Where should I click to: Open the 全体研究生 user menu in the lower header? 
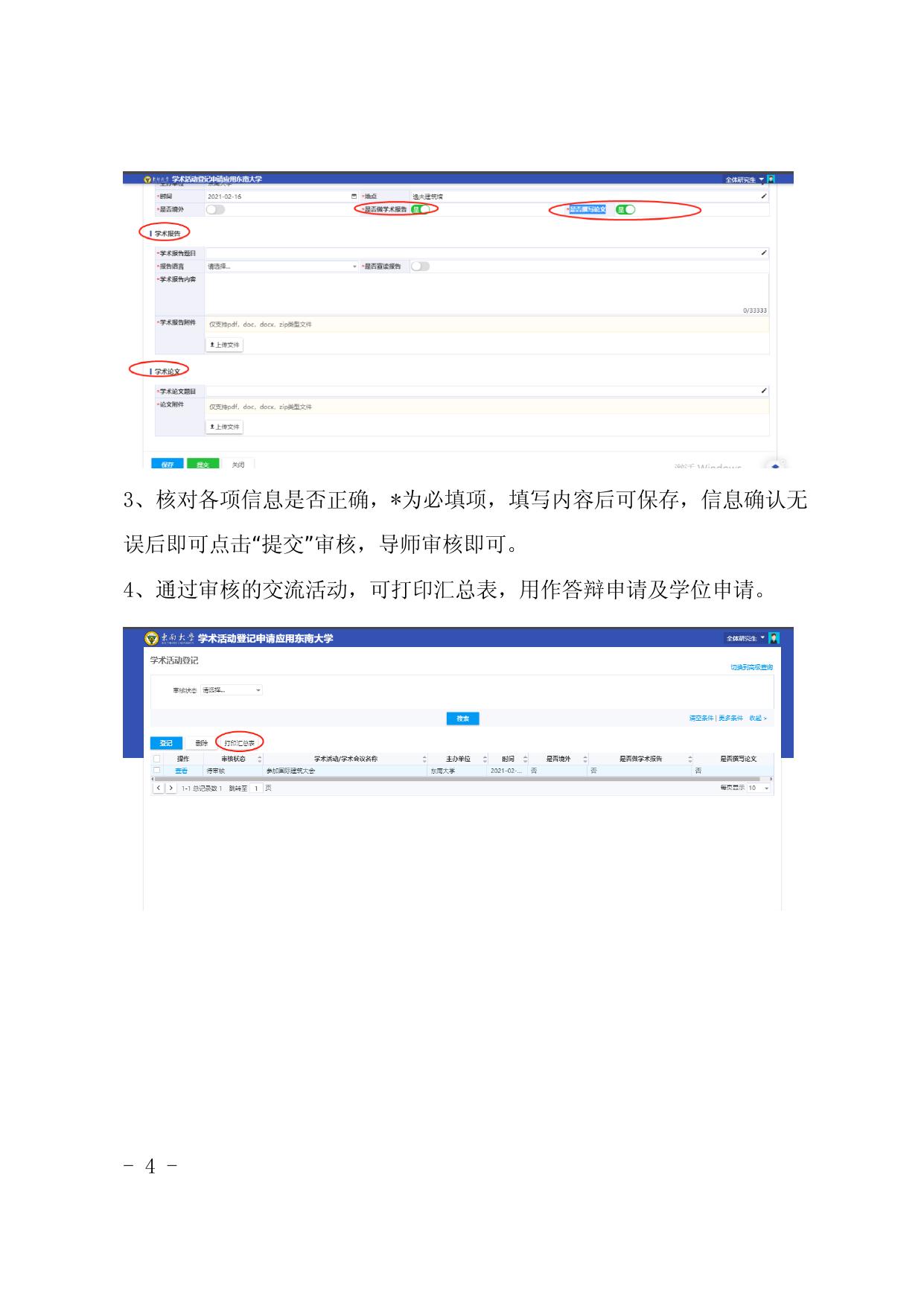coord(745,638)
